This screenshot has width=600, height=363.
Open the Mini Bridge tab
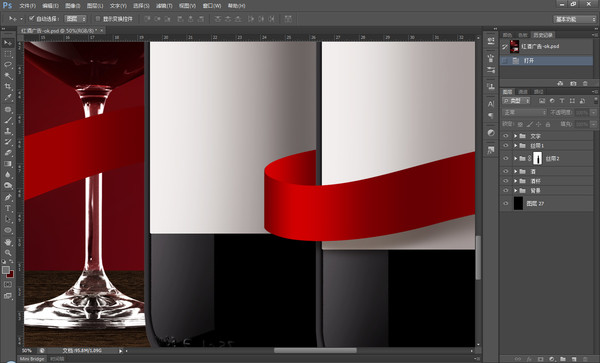click(32, 359)
